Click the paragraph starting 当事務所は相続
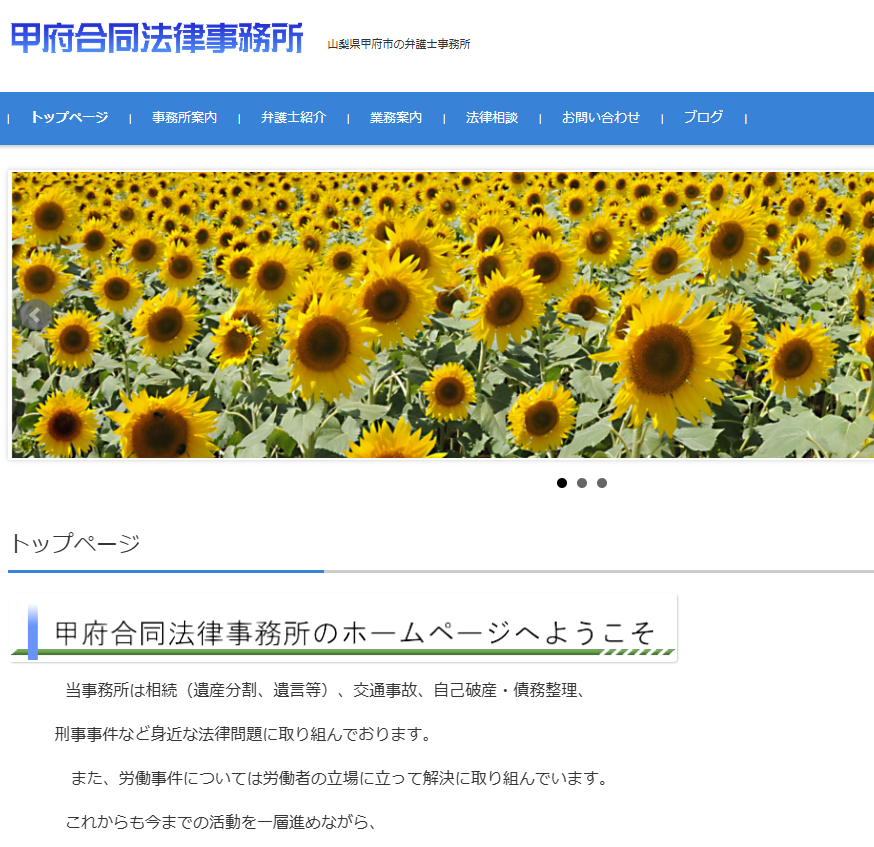Screen dimensions: 874x847 click(x=324, y=690)
